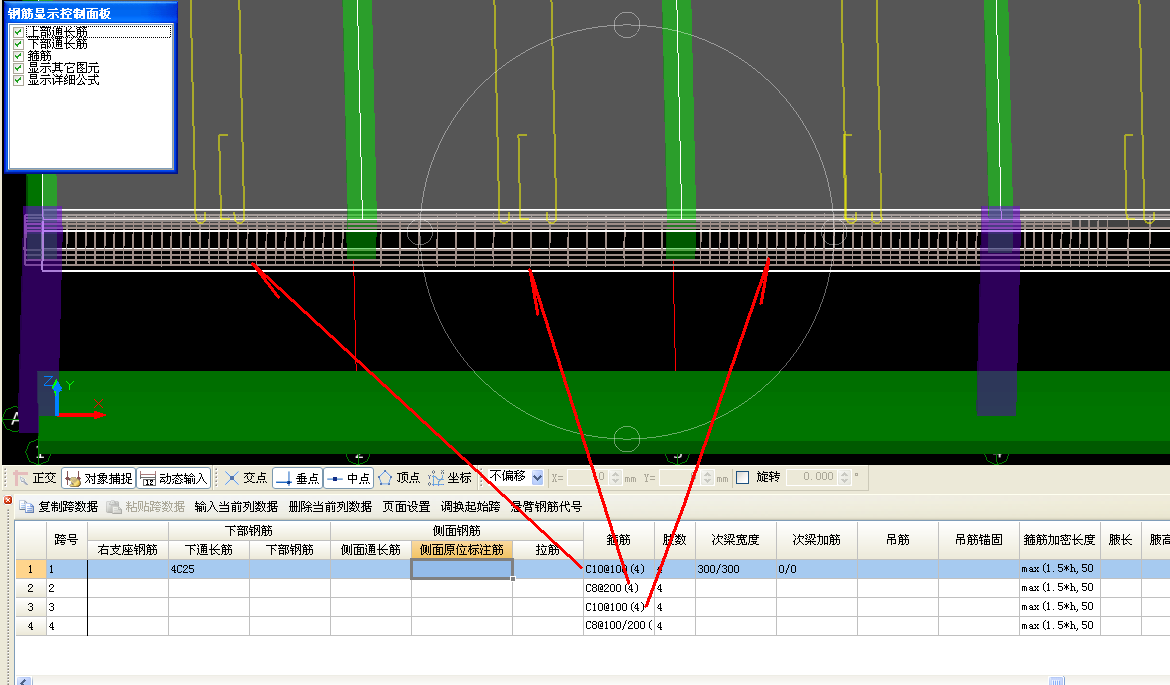Select the 次梁宽度 column header
Screen dimensions: 1170x685
[x=735, y=540]
